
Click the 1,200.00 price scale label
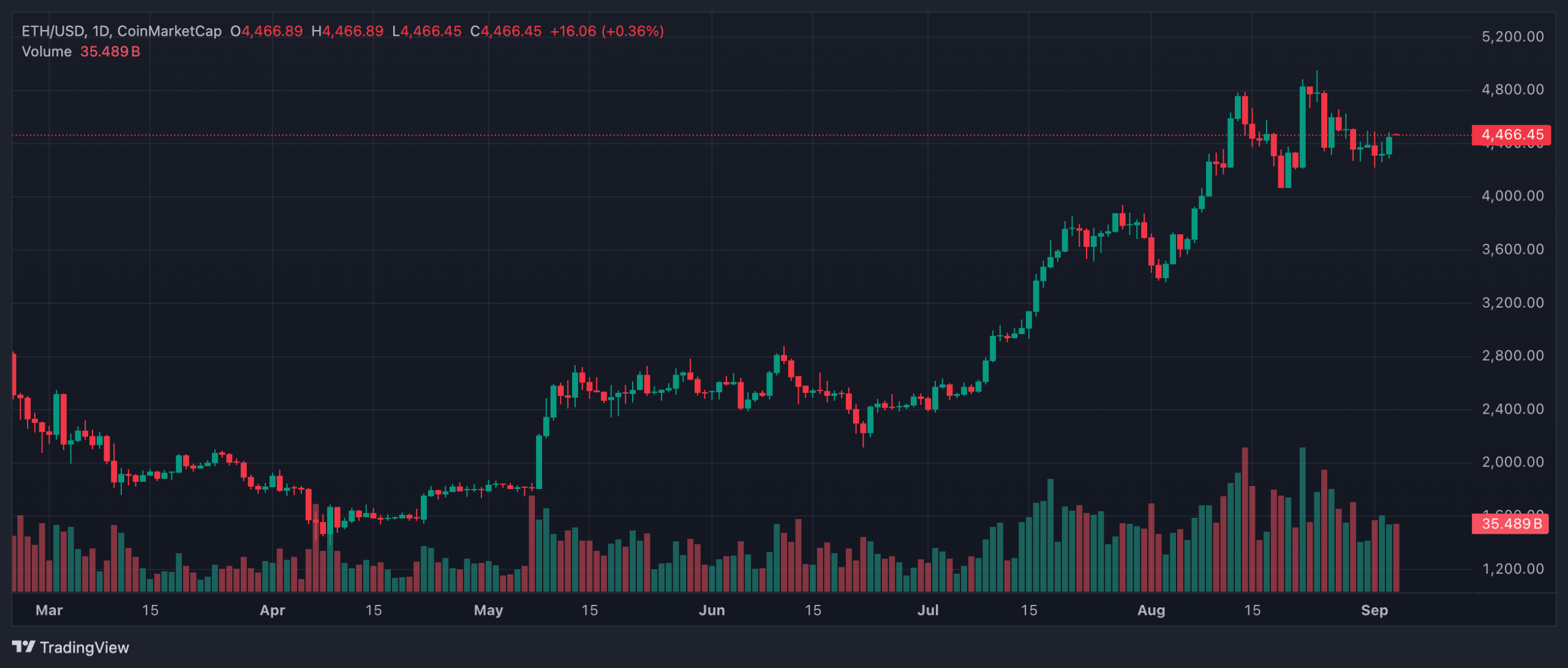(x=1512, y=569)
